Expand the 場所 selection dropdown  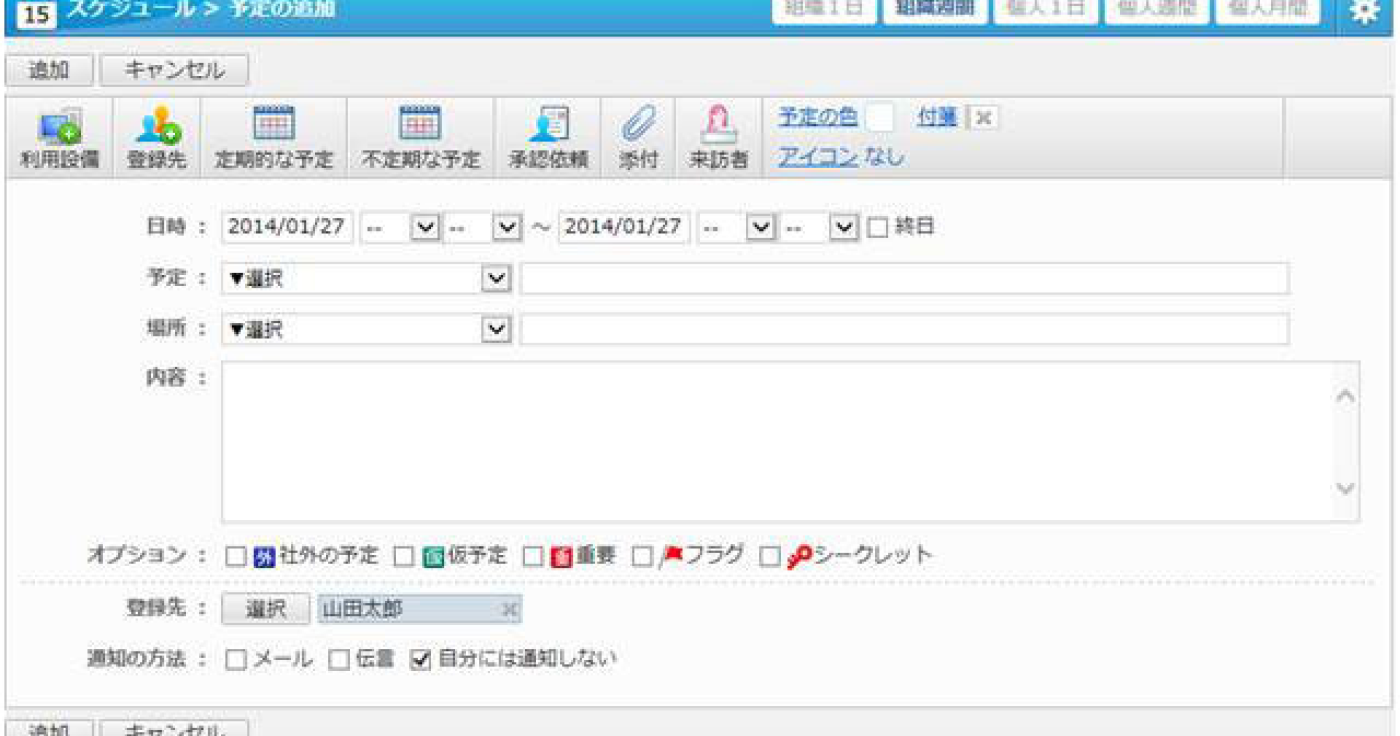pos(367,329)
